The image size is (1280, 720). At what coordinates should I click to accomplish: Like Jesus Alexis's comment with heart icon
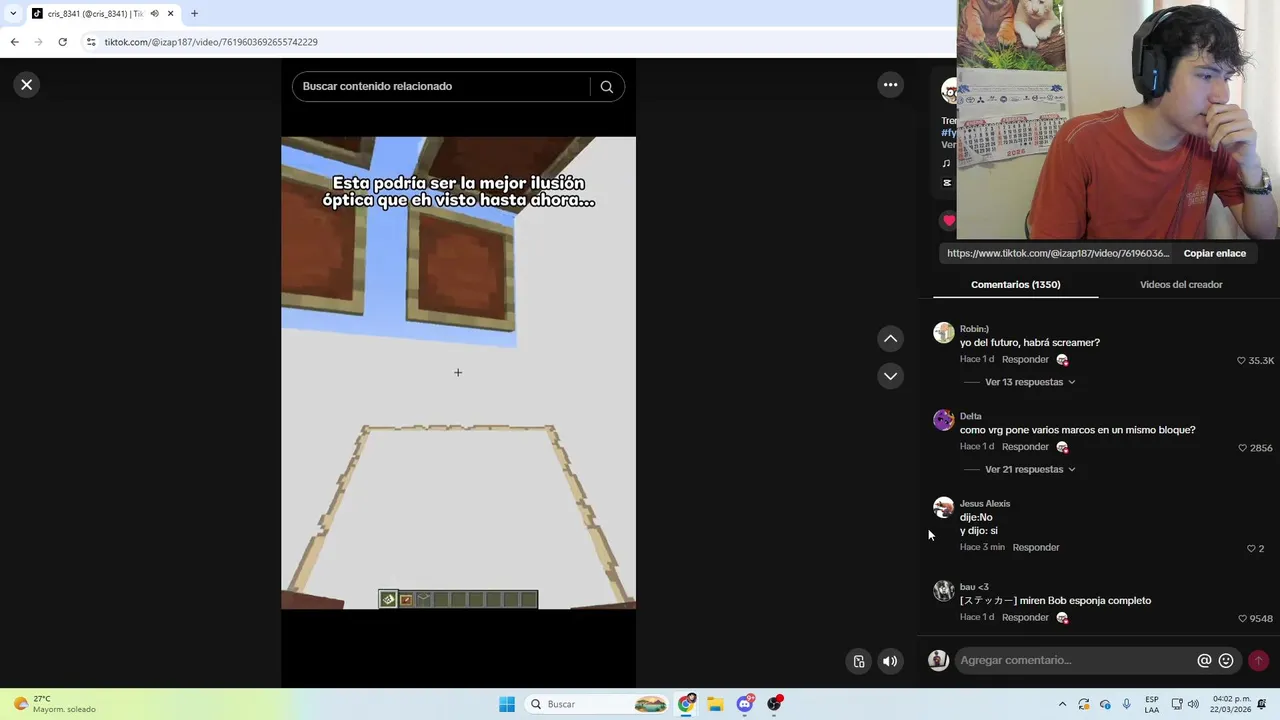tap(1251, 548)
